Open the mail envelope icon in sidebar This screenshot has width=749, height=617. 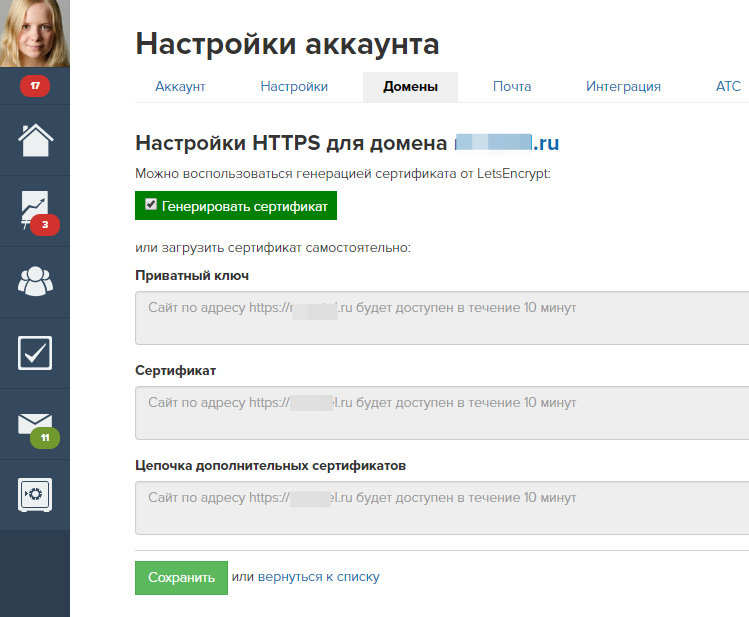point(35,423)
